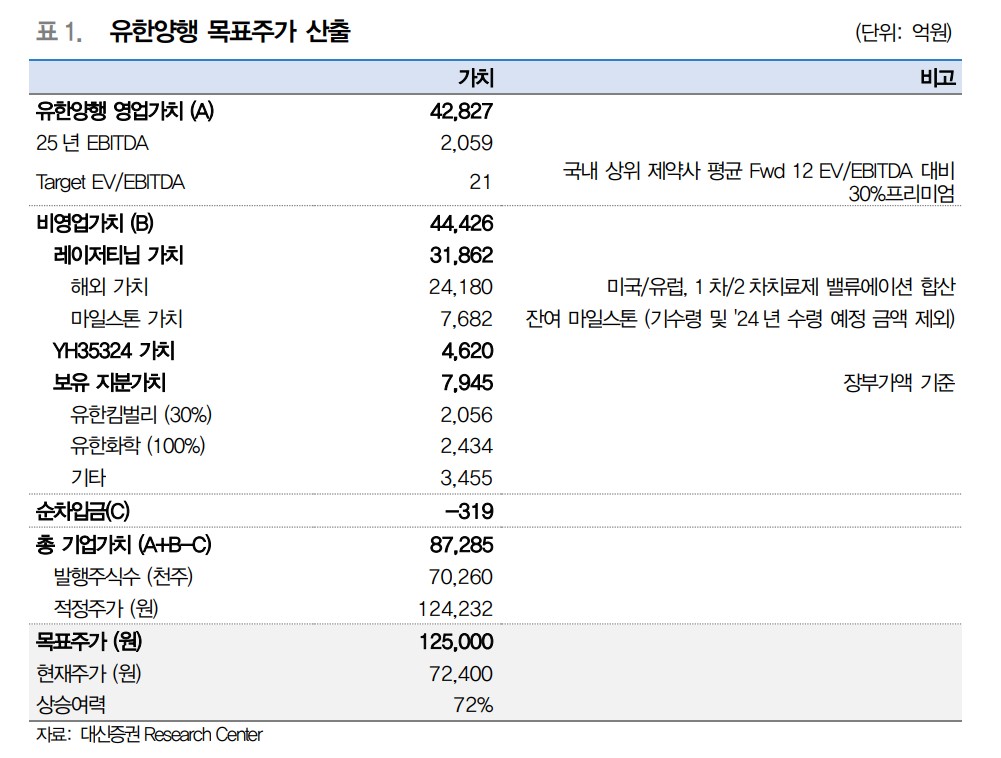Click the note about 30%프리미엄
Screen dimensions: 1001x758
pos(759,182)
